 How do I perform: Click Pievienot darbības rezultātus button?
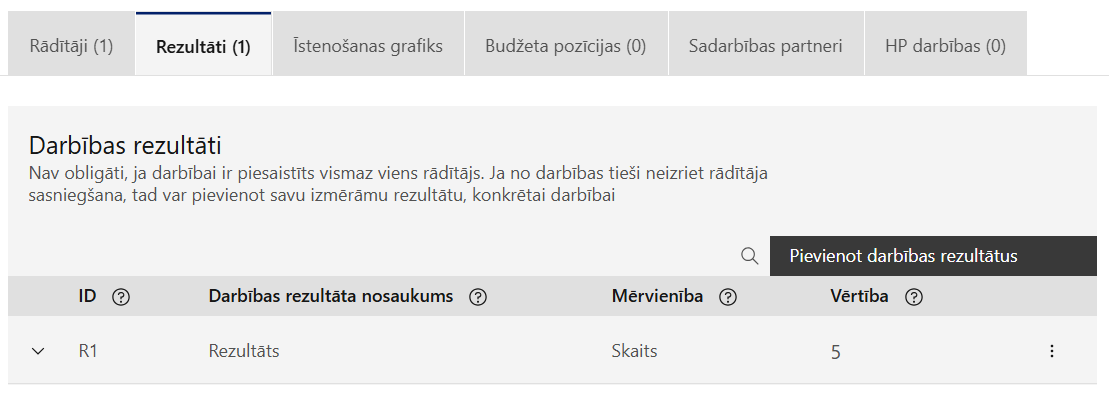point(933,256)
